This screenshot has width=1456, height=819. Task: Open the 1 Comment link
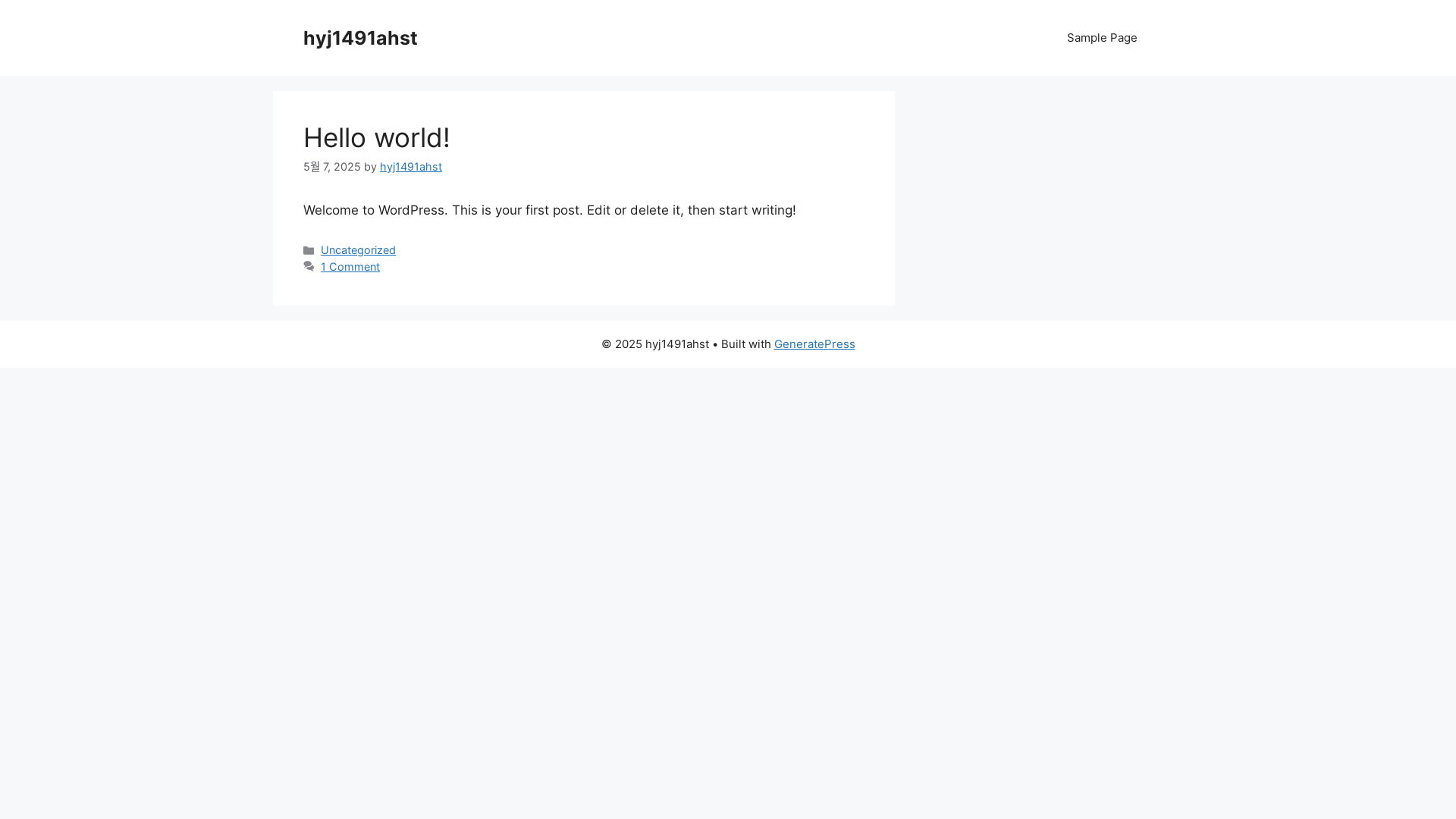[350, 267]
